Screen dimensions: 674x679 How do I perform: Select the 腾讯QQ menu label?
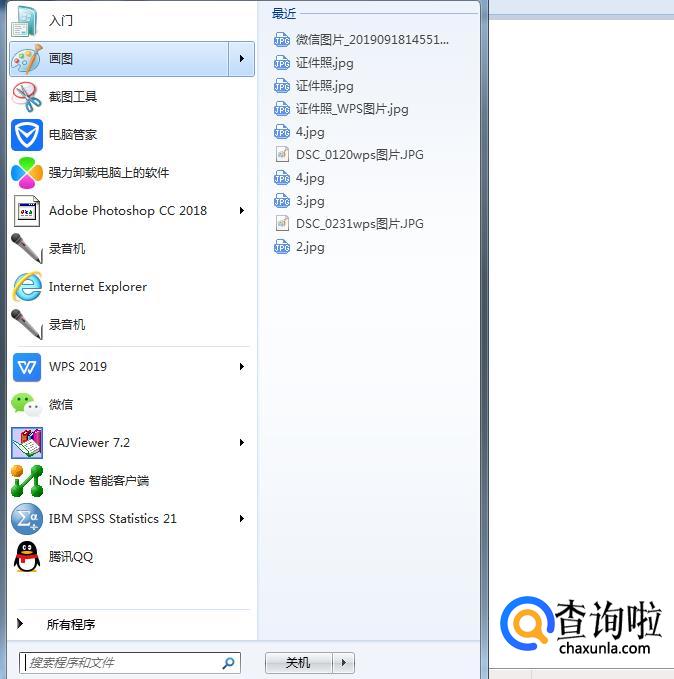pyautogui.click(x=71, y=557)
